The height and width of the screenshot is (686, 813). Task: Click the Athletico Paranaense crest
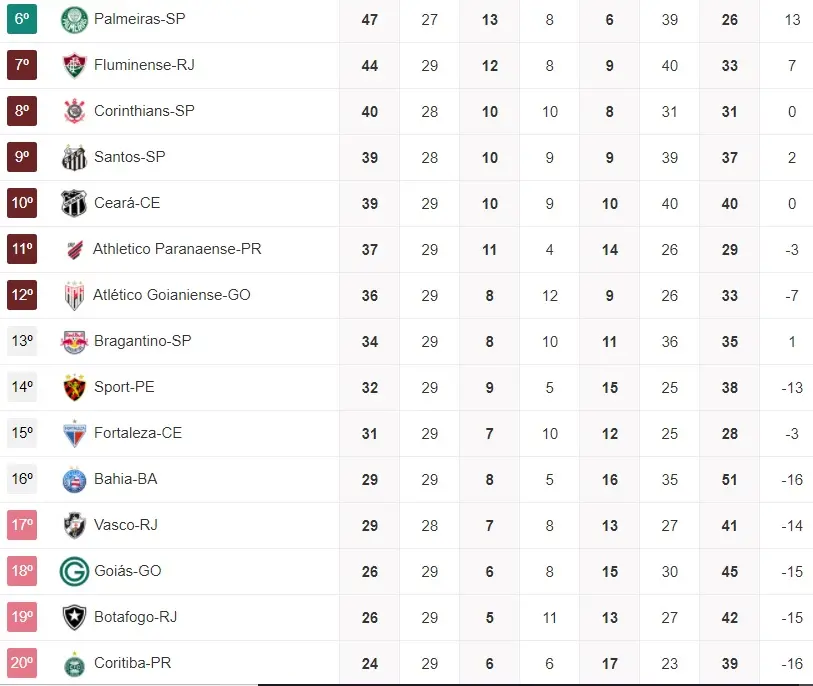point(74,249)
